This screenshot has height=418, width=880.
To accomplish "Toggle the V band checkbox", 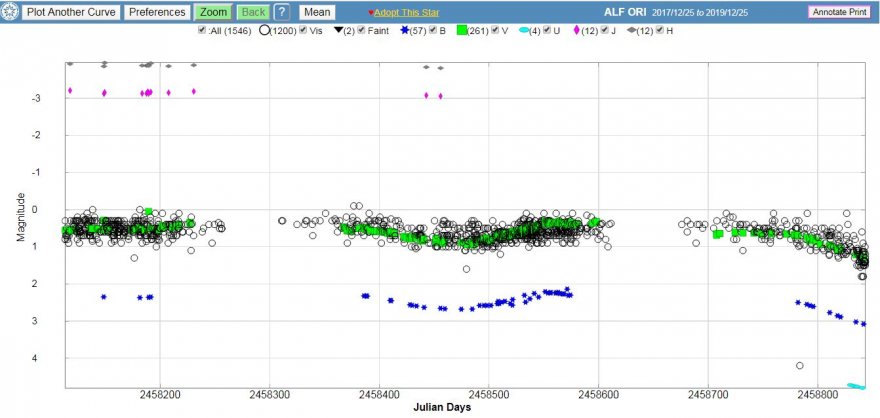I will pos(493,31).
